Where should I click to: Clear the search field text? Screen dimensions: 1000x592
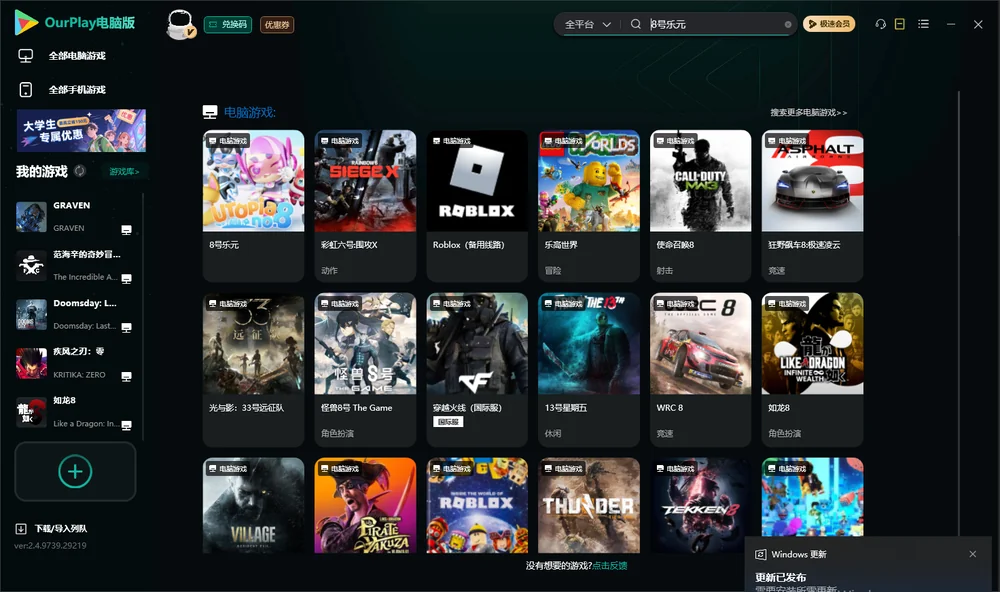point(788,24)
